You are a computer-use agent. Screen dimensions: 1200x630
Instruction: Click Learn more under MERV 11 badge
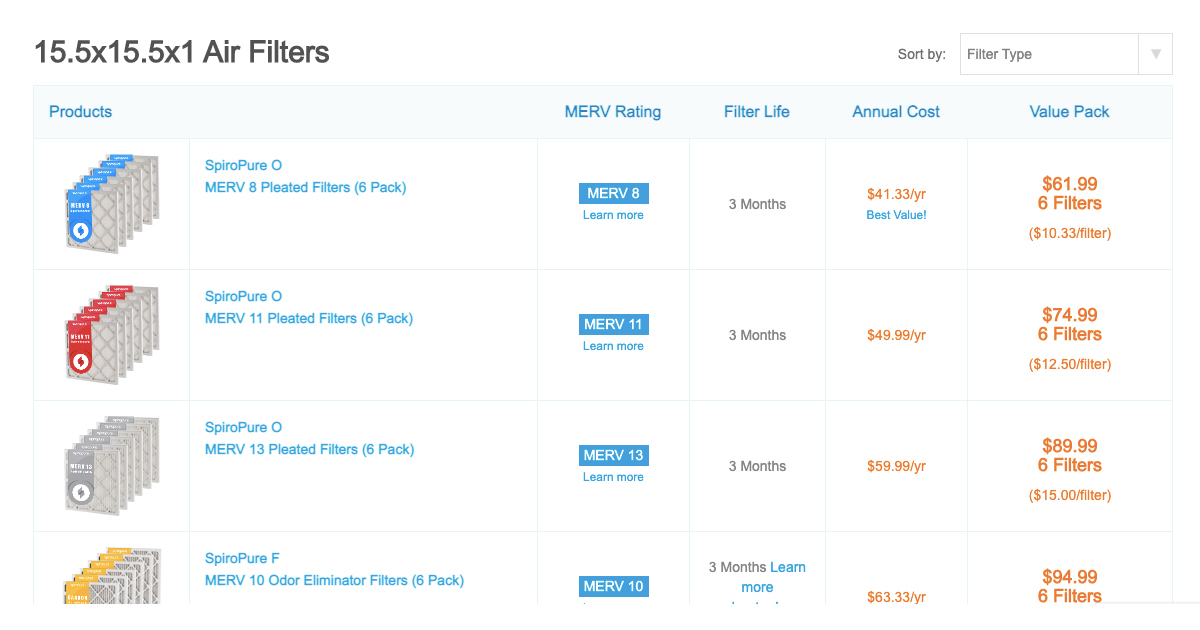(613, 346)
